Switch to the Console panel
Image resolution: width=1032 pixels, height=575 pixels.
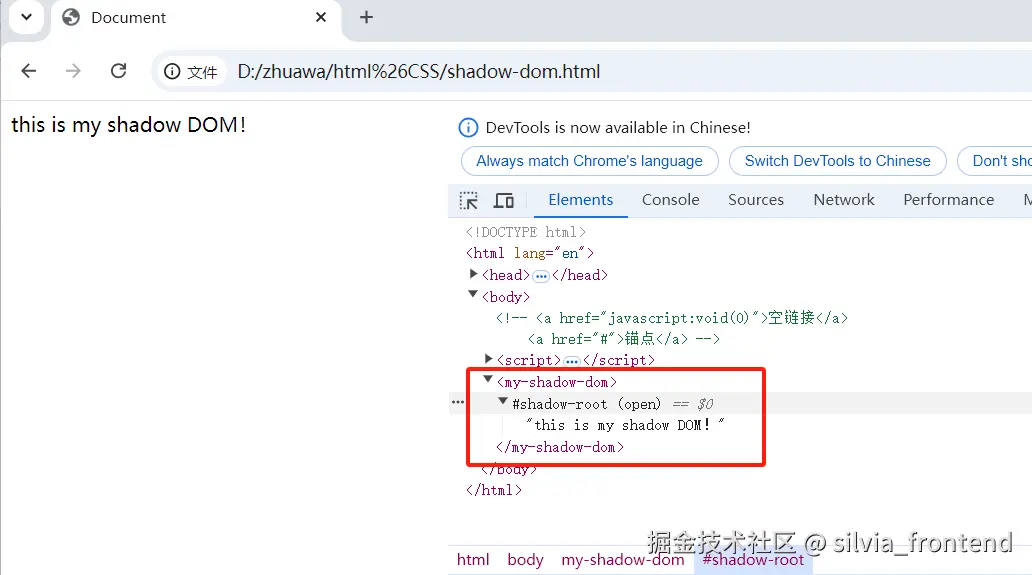click(x=671, y=200)
